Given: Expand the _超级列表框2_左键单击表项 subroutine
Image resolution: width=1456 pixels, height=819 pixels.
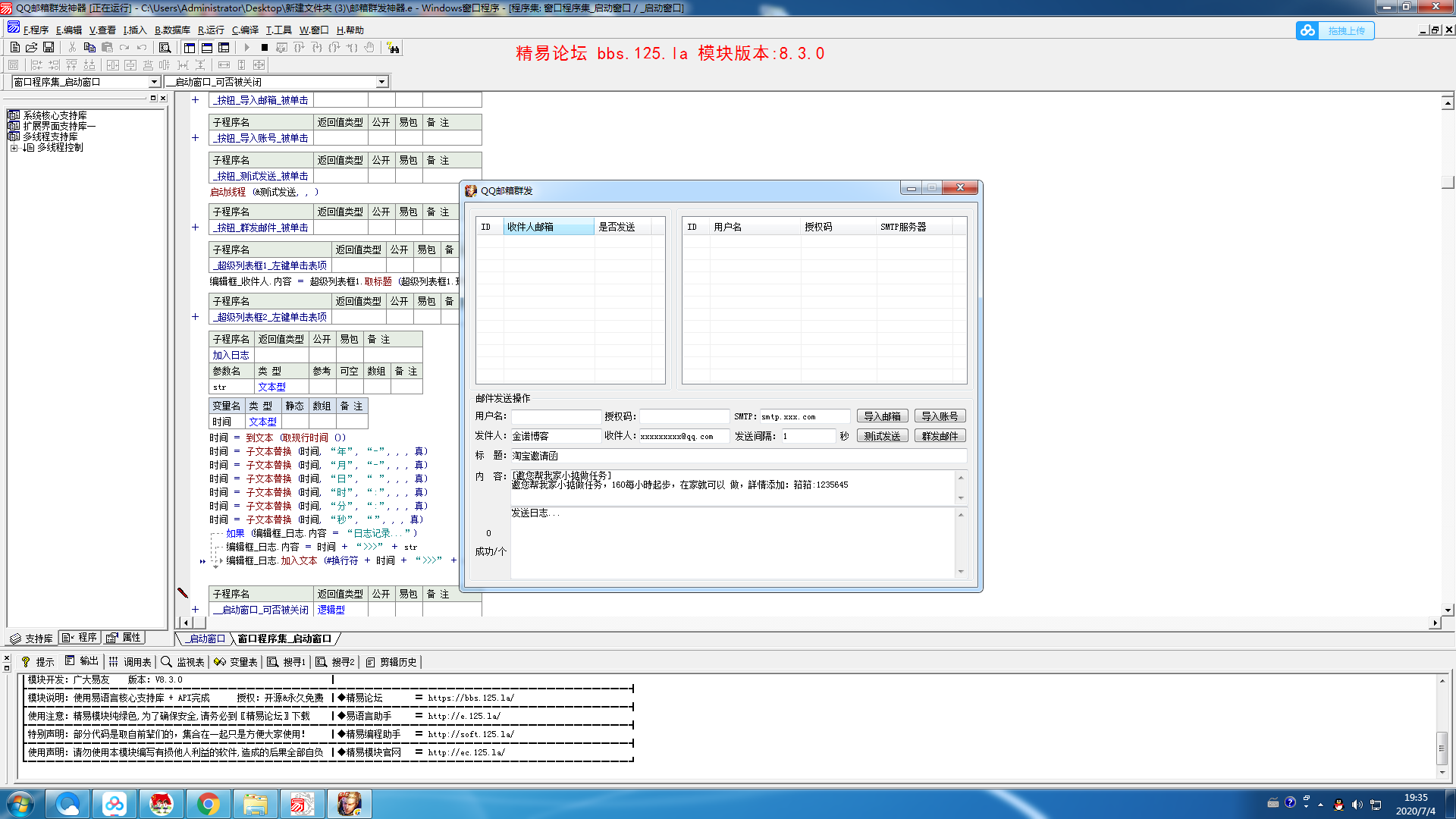Looking at the screenshot, I should [x=195, y=317].
